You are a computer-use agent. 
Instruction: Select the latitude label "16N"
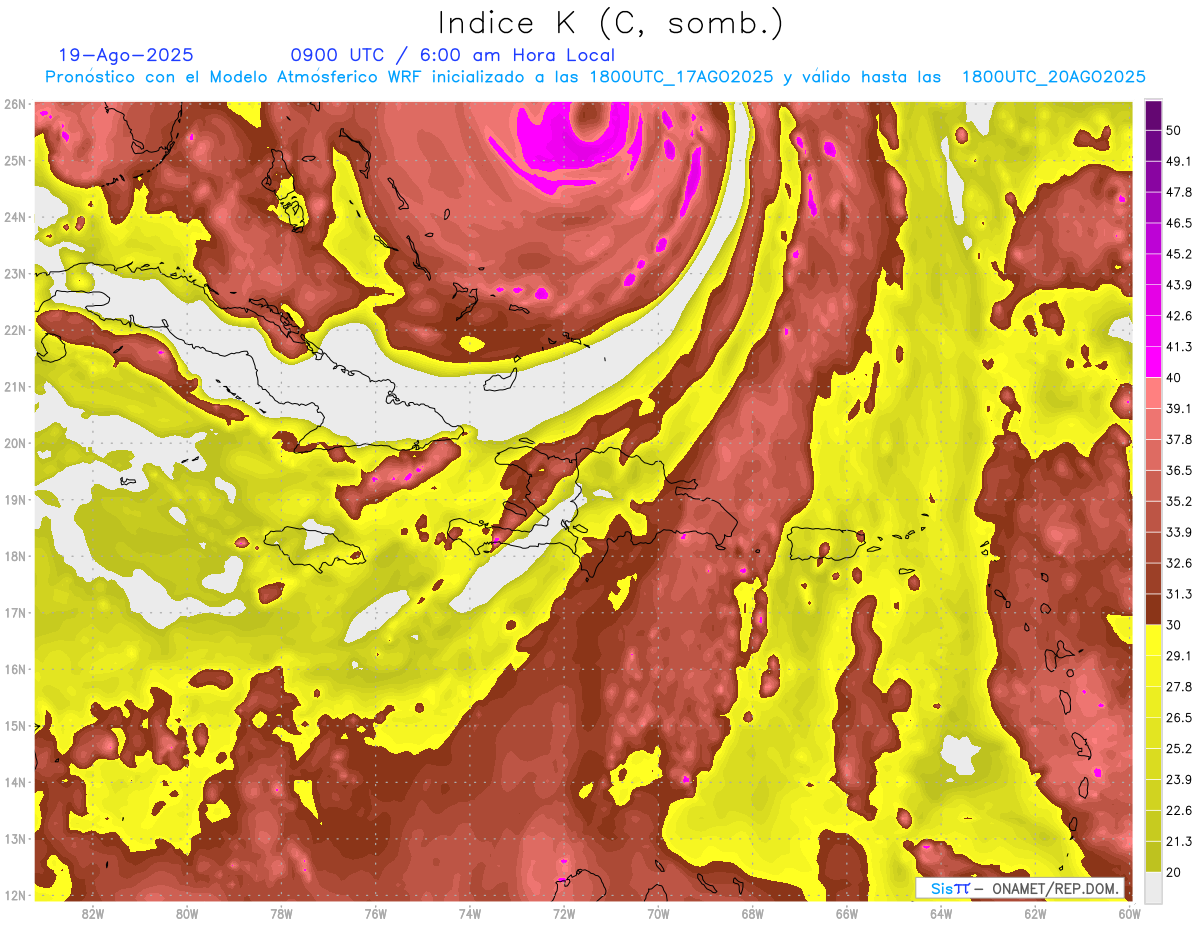pos(14,669)
